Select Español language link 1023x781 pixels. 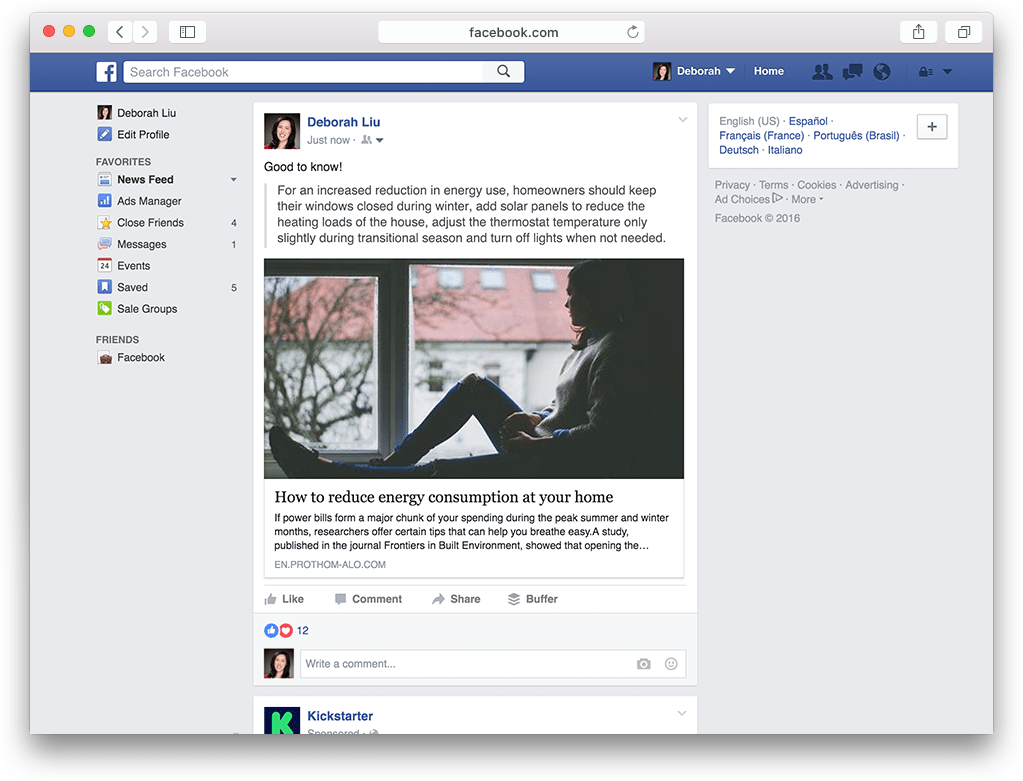[x=808, y=121]
